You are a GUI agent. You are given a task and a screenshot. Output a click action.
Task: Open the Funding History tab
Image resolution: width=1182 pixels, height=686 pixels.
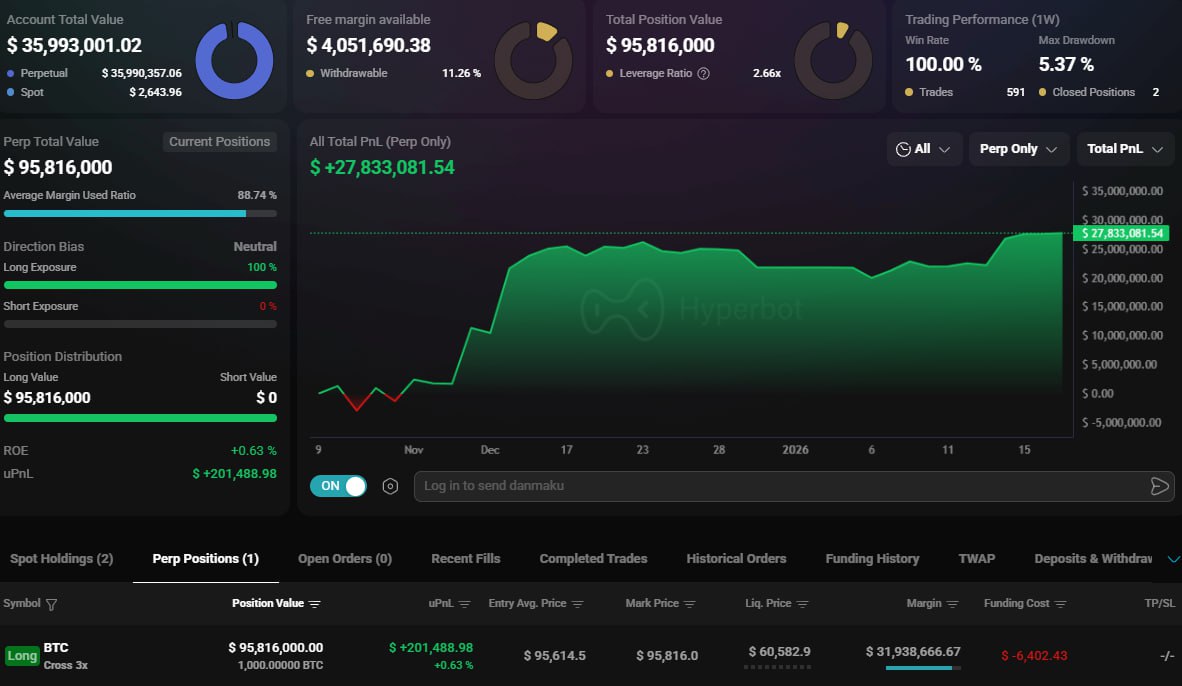click(x=871, y=558)
